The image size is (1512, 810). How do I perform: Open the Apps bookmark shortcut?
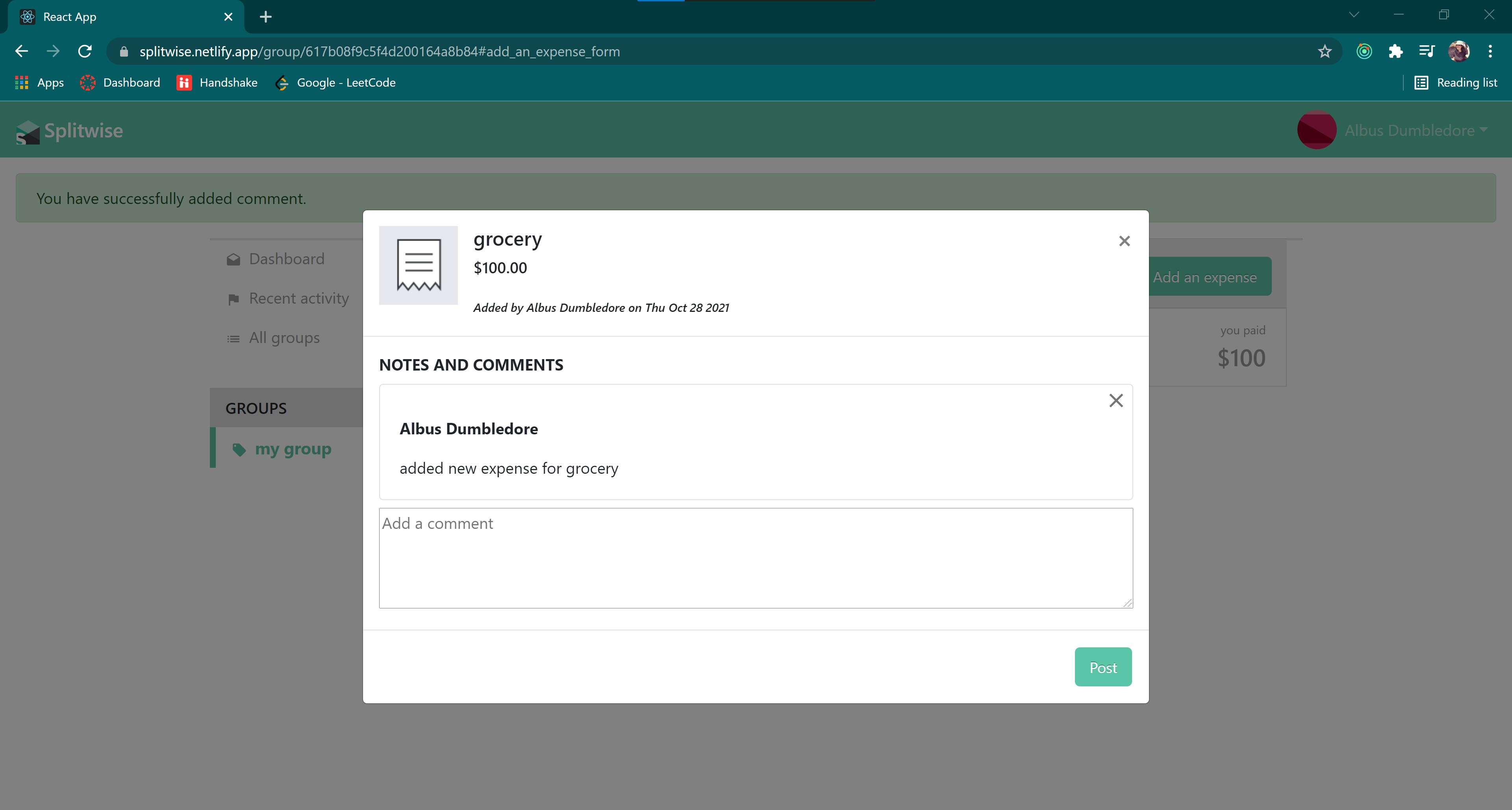39,83
